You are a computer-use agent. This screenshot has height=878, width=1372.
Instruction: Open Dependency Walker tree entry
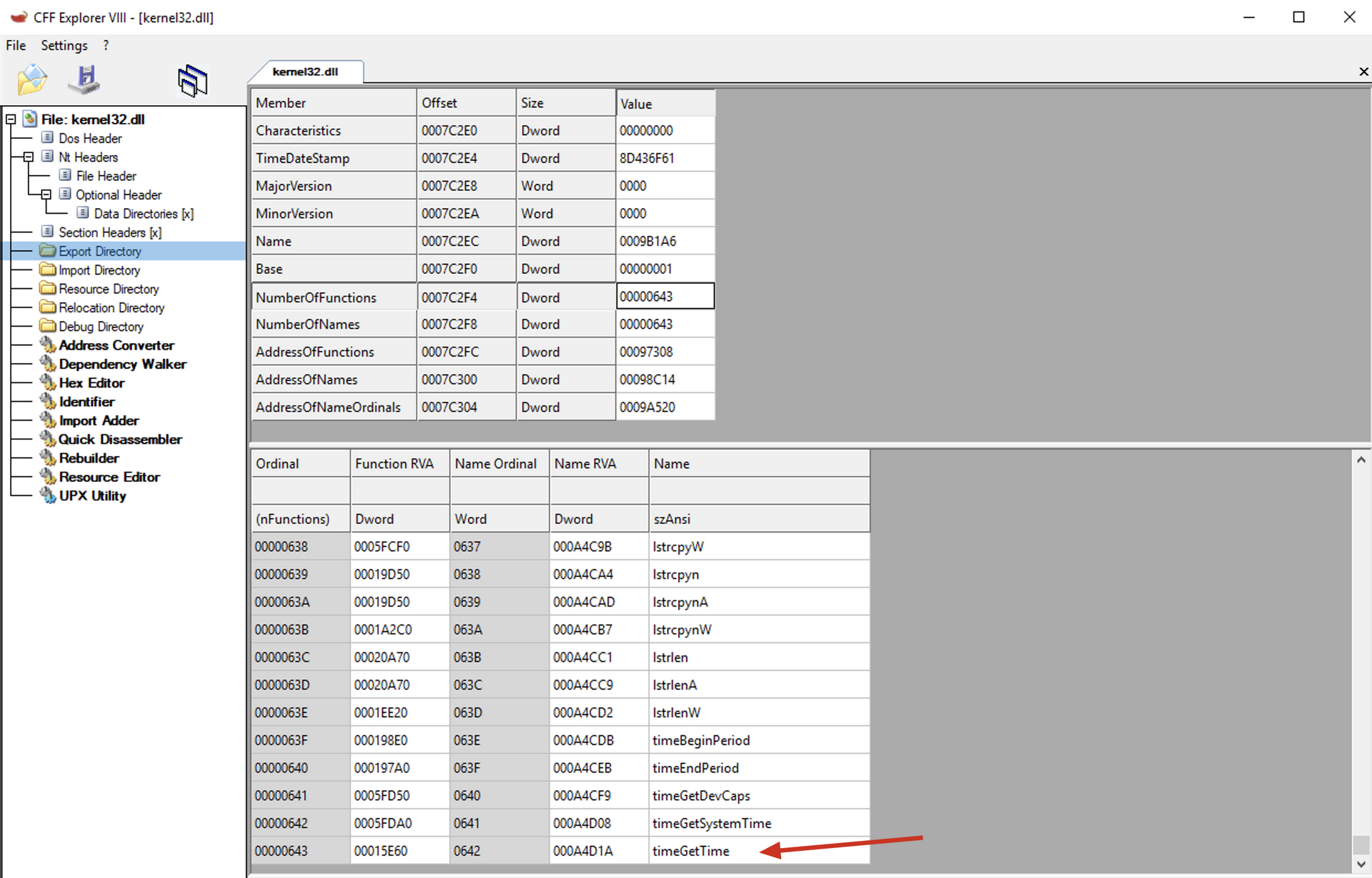pyautogui.click(x=122, y=364)
